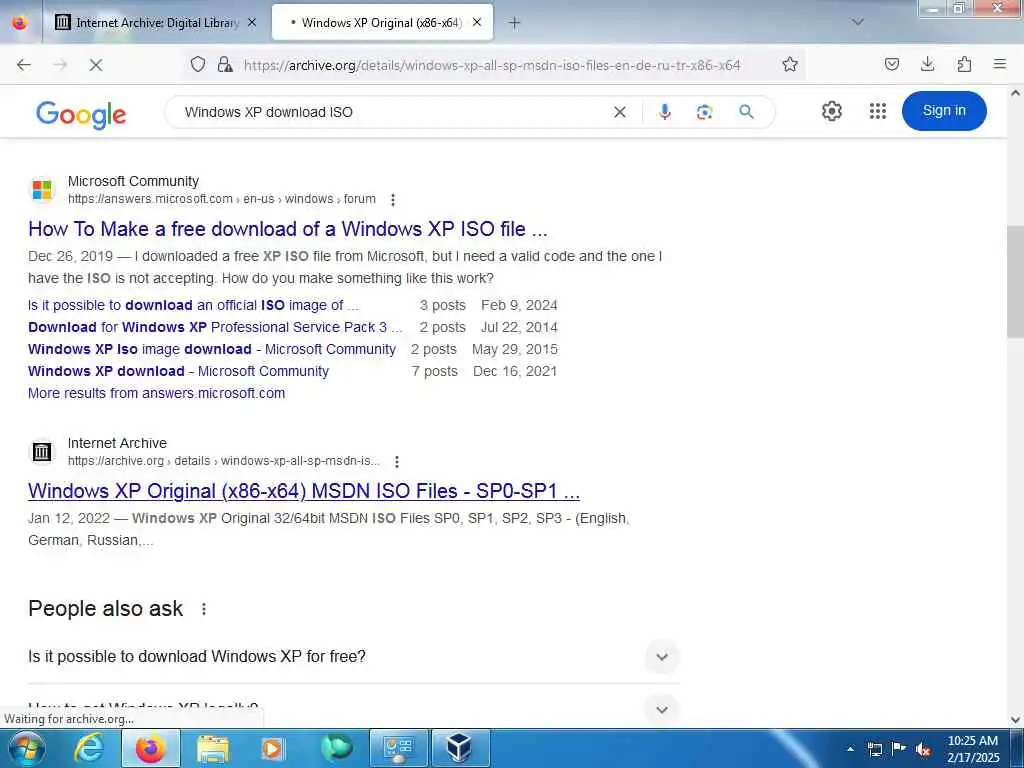Open the Firefox hamburger application menu
The image size is (1024, 768).
1000,64
